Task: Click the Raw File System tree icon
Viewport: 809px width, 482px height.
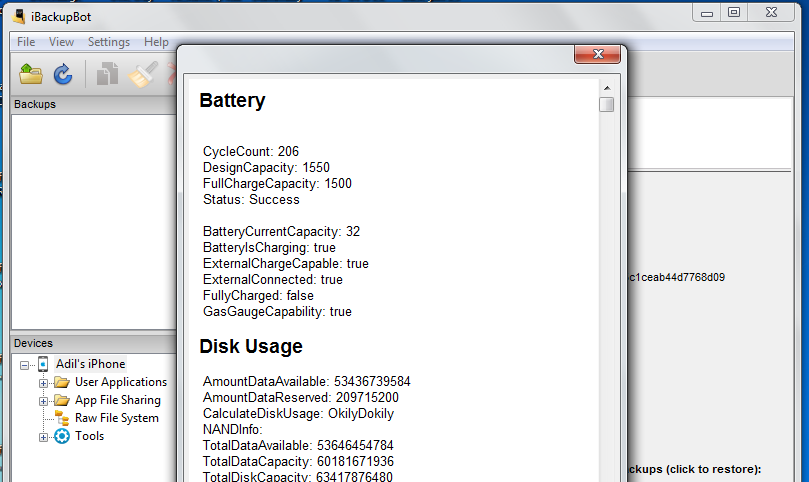Action: click(62, 418)
